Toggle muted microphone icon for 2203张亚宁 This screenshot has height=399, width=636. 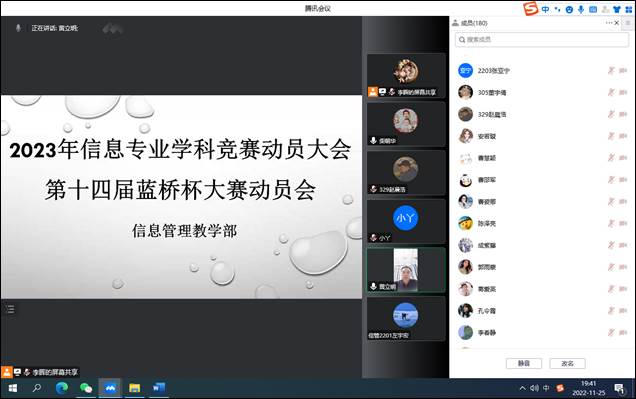point(611,71)
